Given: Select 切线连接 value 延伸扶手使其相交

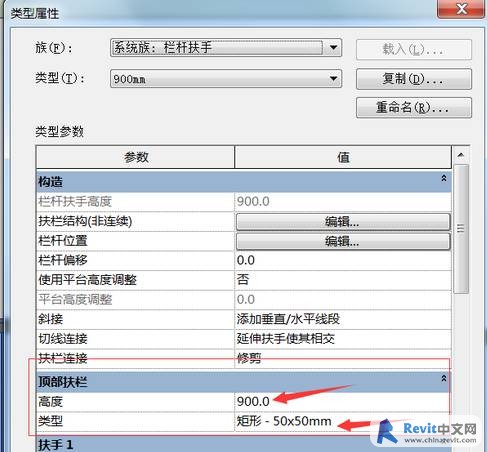Looking at the screenshot, I should [343, 339].
